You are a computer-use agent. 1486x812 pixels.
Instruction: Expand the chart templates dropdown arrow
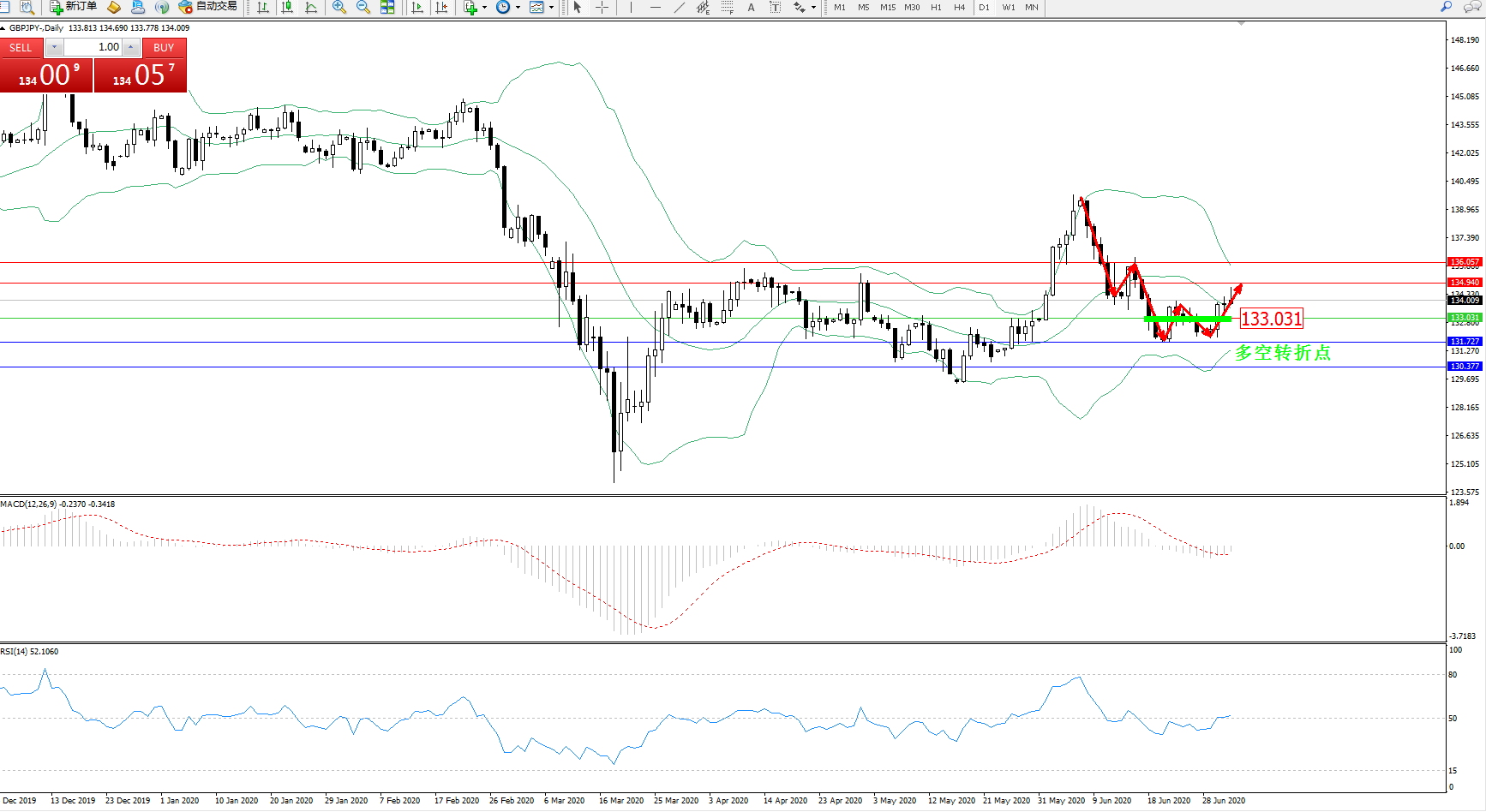(551, 7)
